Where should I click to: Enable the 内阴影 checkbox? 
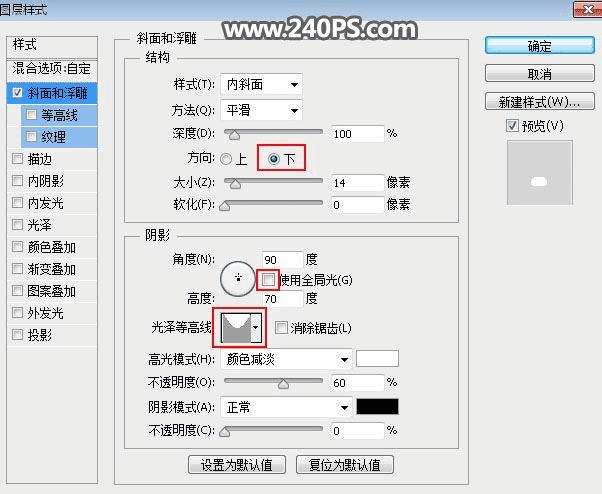(17, 180)
